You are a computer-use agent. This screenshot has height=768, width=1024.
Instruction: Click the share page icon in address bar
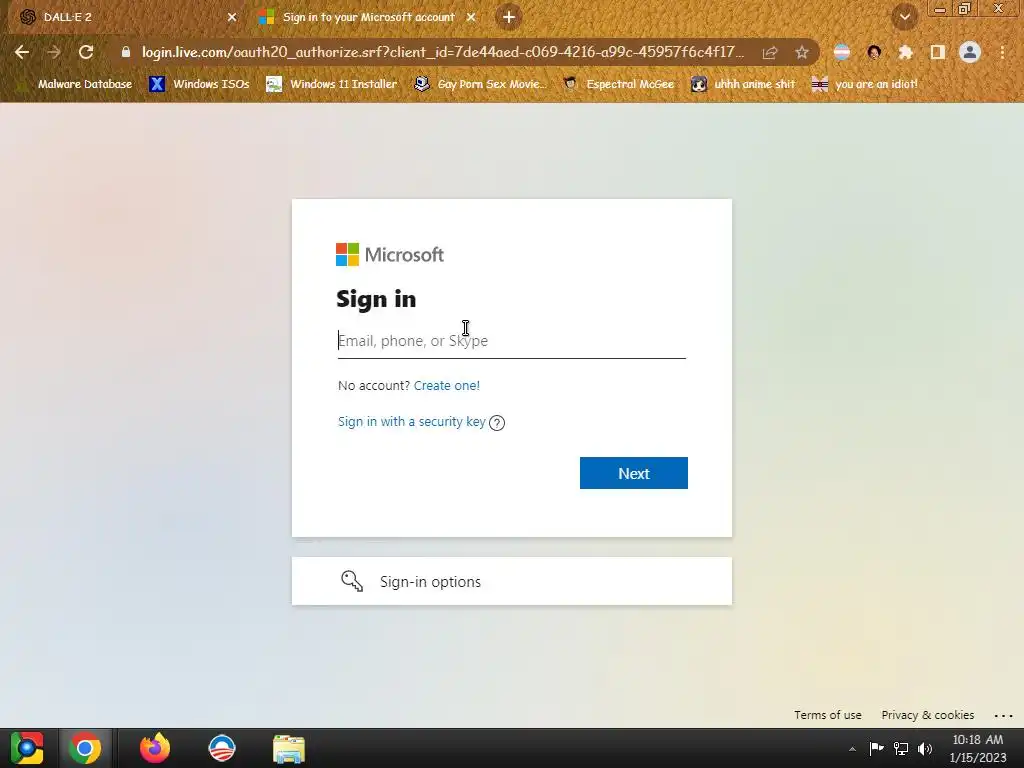(x=770, y=52)
